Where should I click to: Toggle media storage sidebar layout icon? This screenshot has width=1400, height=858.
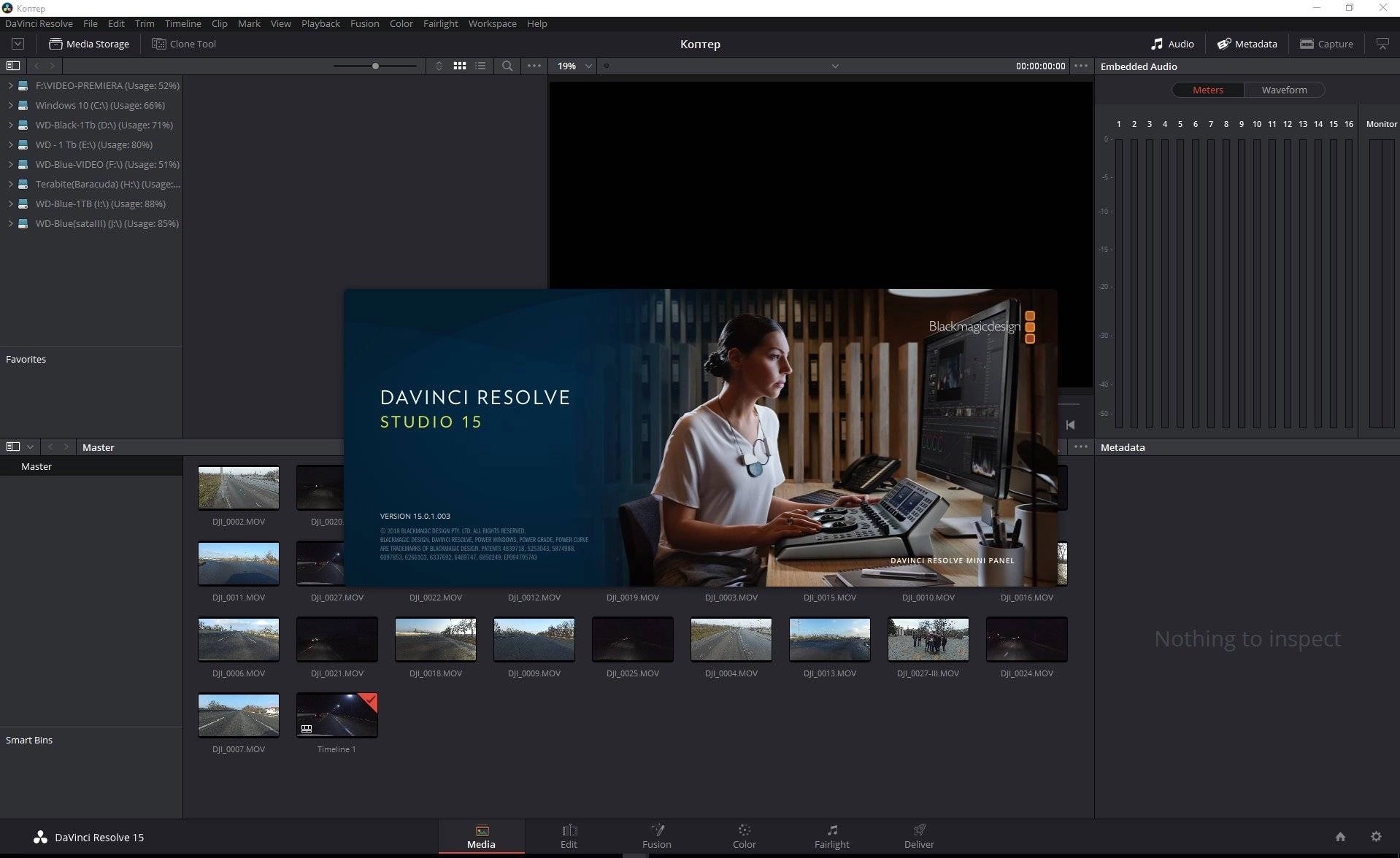click(12, 66)
